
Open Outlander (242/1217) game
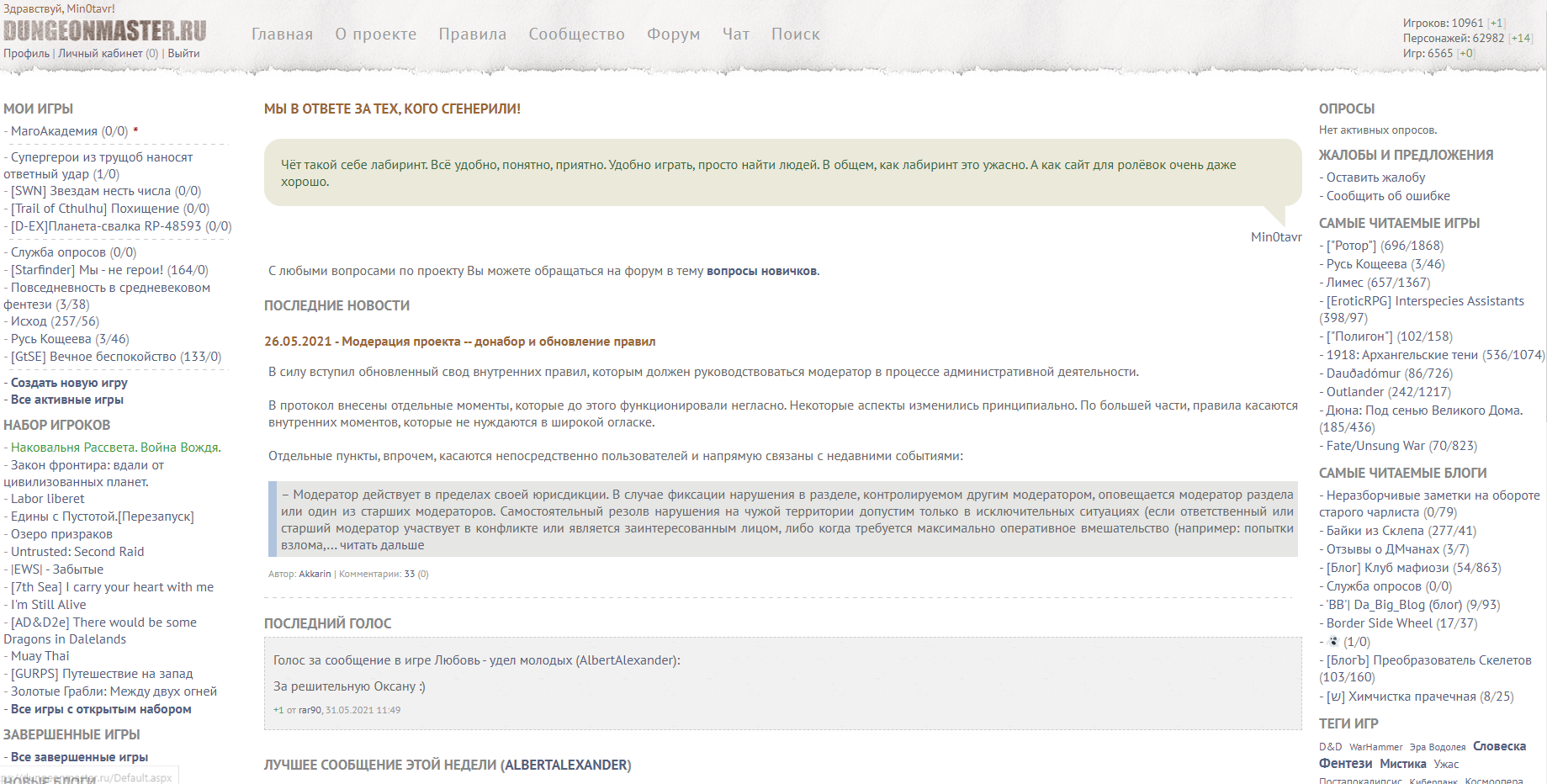click(x=1389, y=392)
